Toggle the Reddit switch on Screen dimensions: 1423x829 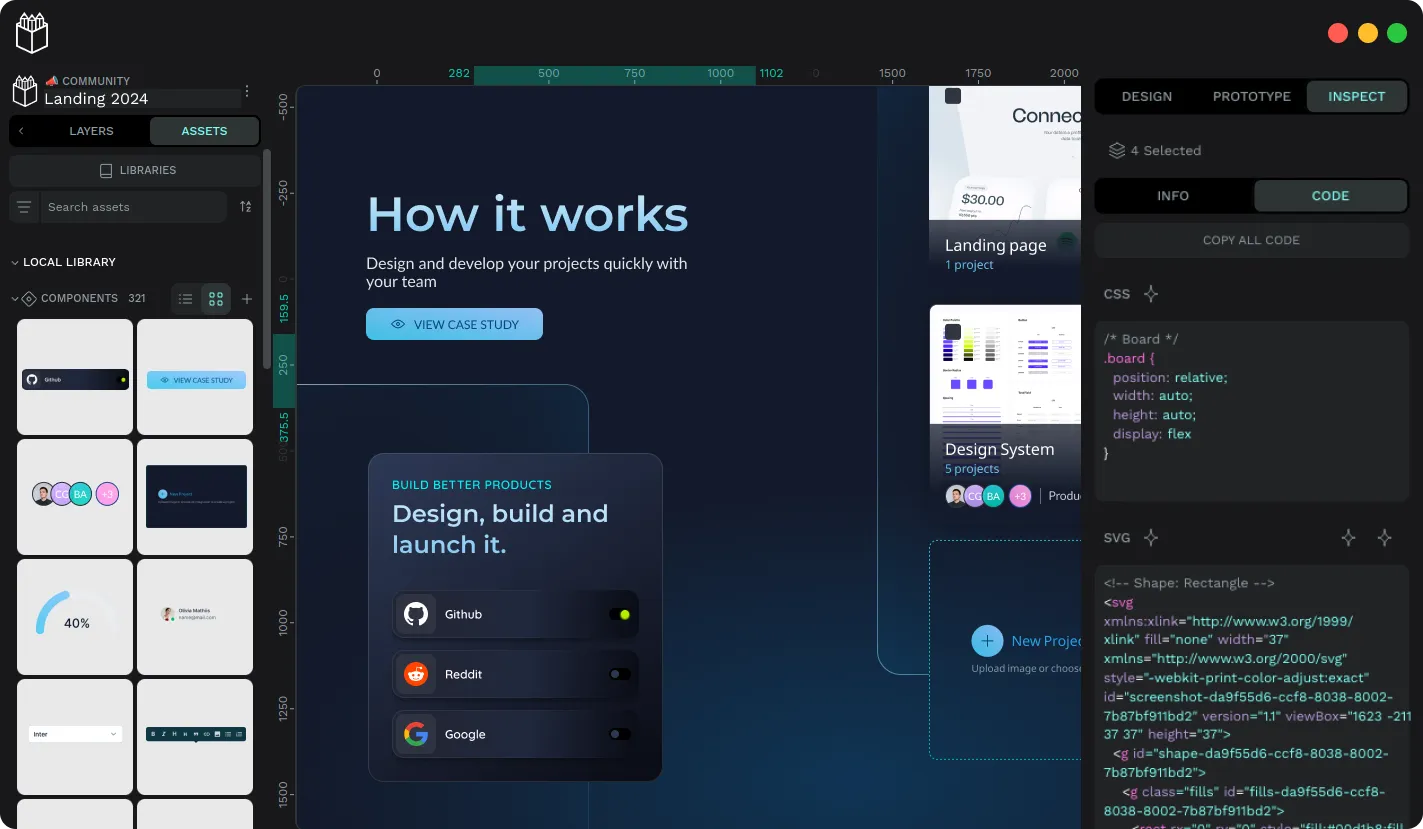620,674
